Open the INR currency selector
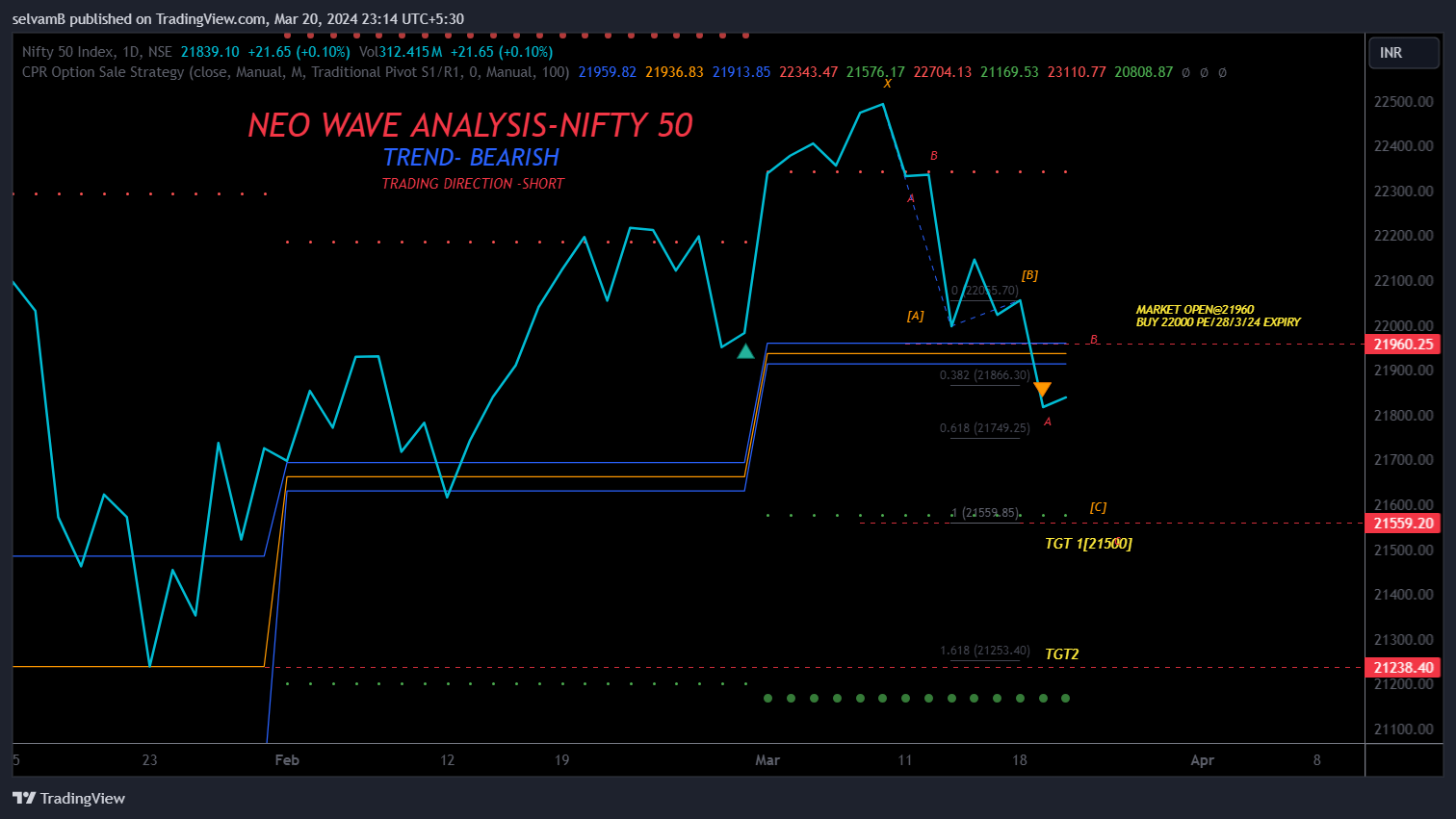The height and width of the screenshot is (819, 1456). pos(1404,53)
